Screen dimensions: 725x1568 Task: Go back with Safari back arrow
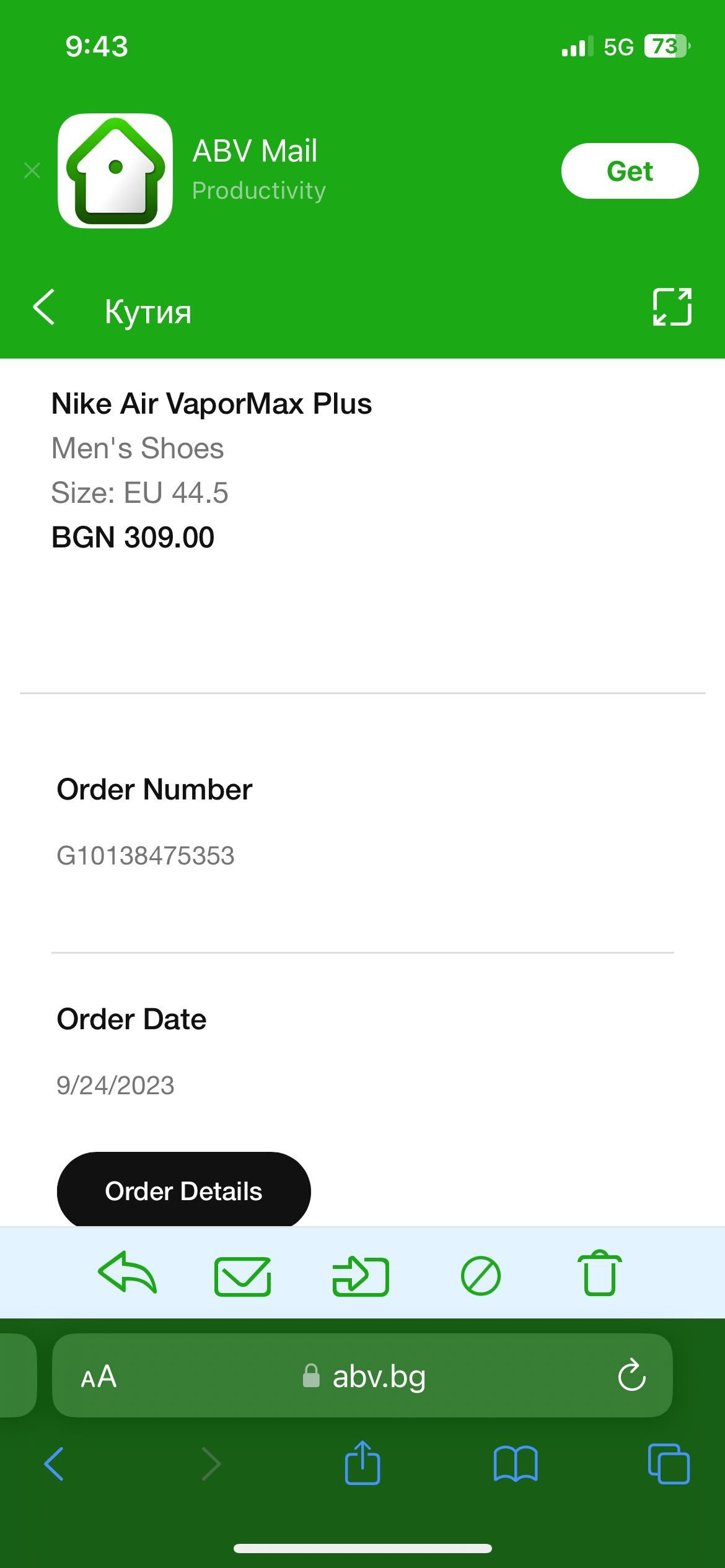(x=54, y=1463)
